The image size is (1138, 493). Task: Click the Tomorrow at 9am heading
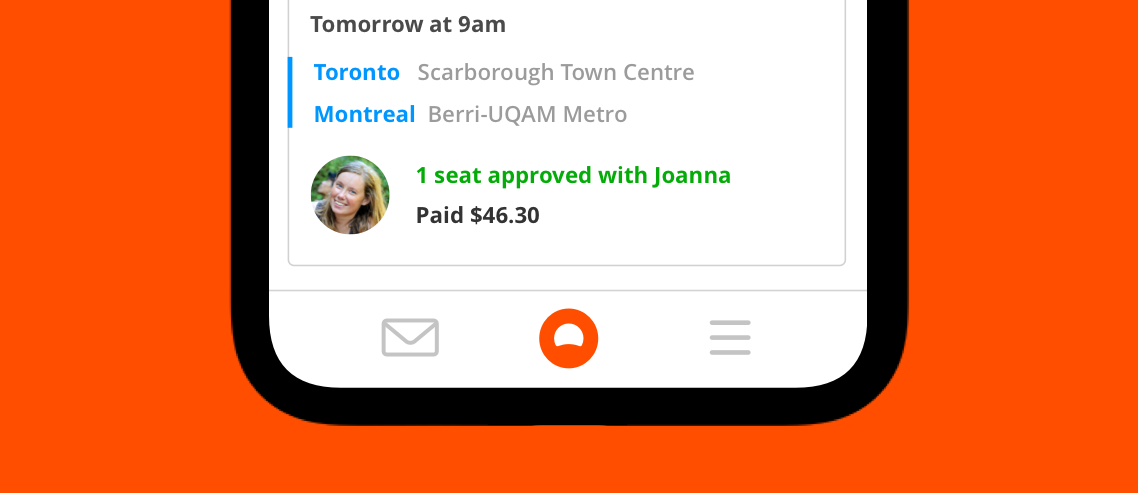pos(408,24)
